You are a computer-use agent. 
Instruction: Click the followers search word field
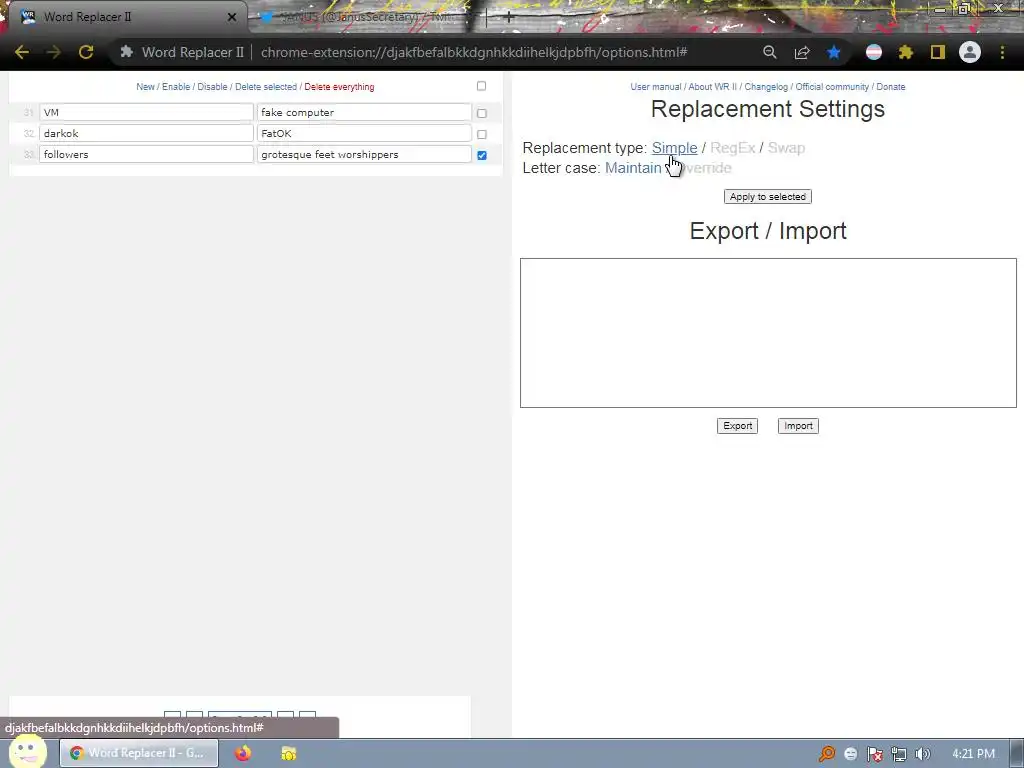(x=146, y=154)
